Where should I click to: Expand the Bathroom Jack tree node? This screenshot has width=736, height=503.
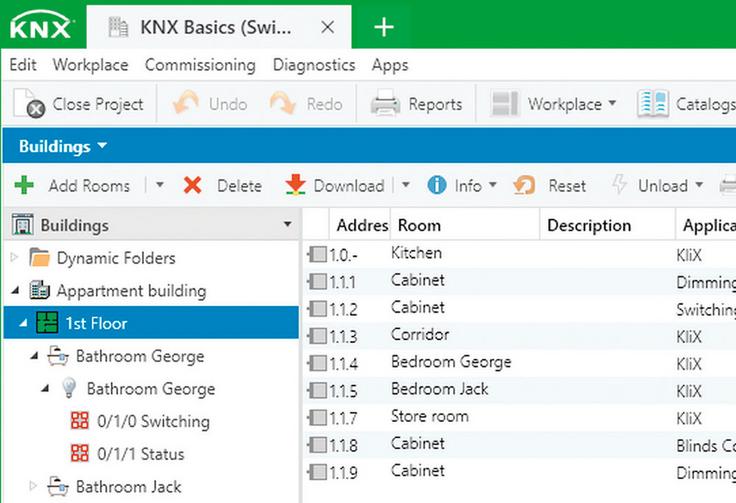33,487
